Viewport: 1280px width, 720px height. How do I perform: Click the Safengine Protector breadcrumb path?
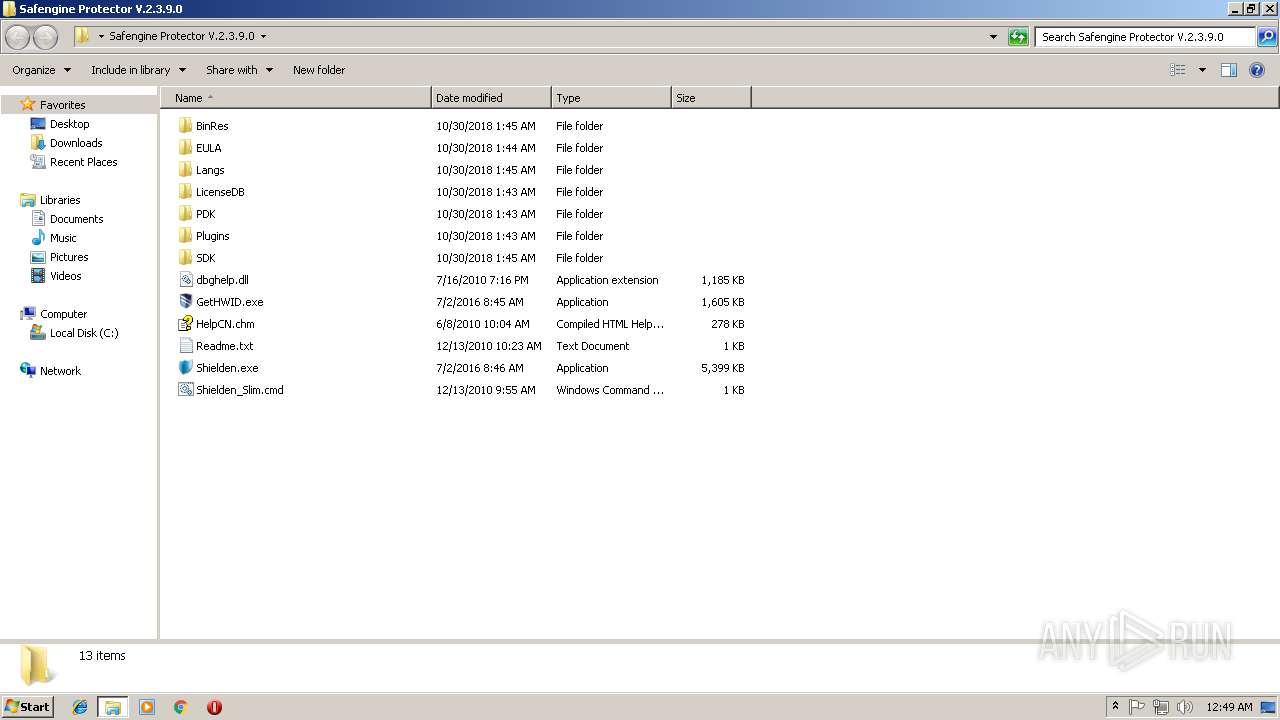point(182,37)
